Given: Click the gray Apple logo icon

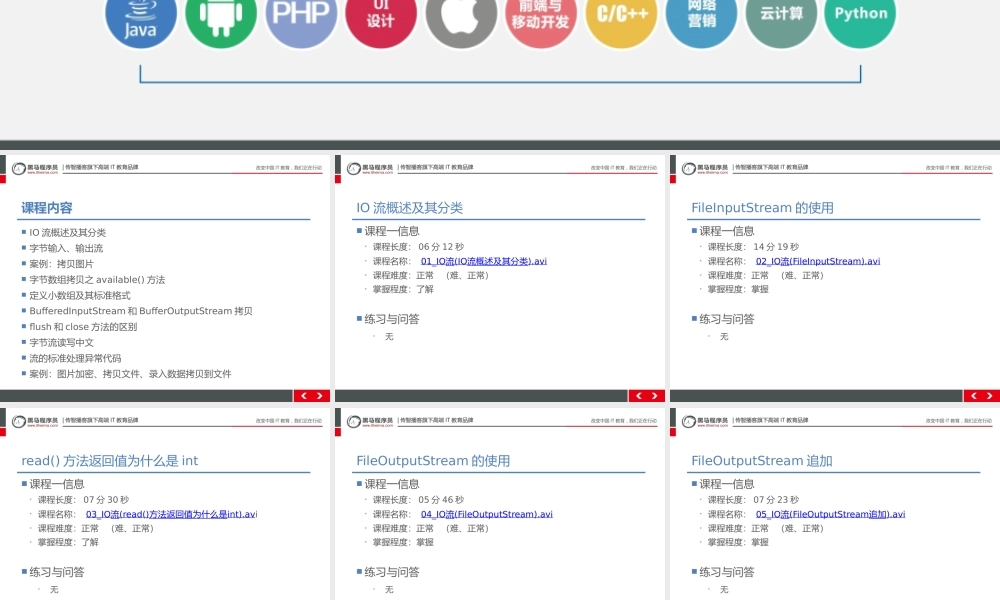Looking at the screenshot, I should [461, 17].
